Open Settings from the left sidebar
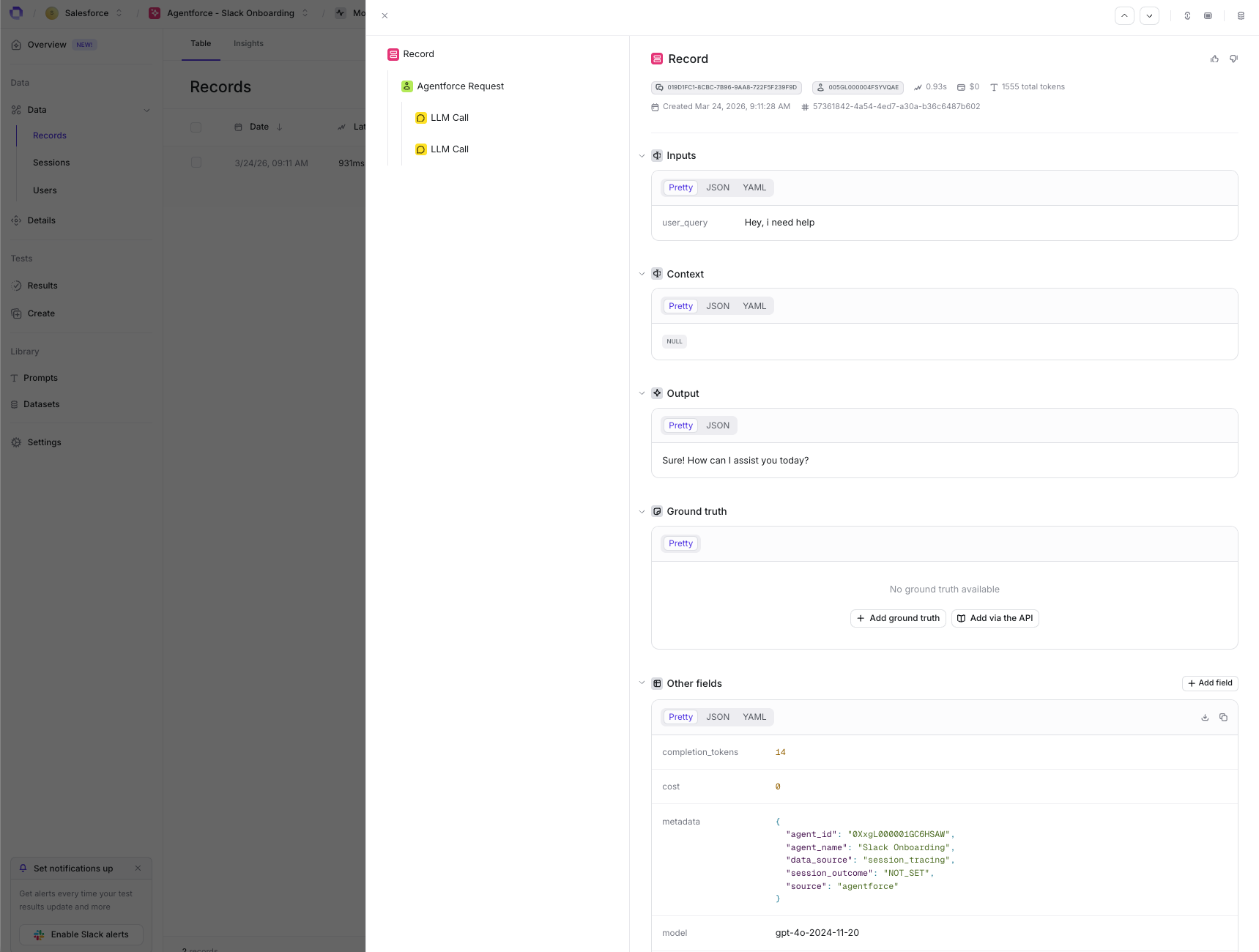This screenshot has width=1259, height=952. click(x=44, y=442)
